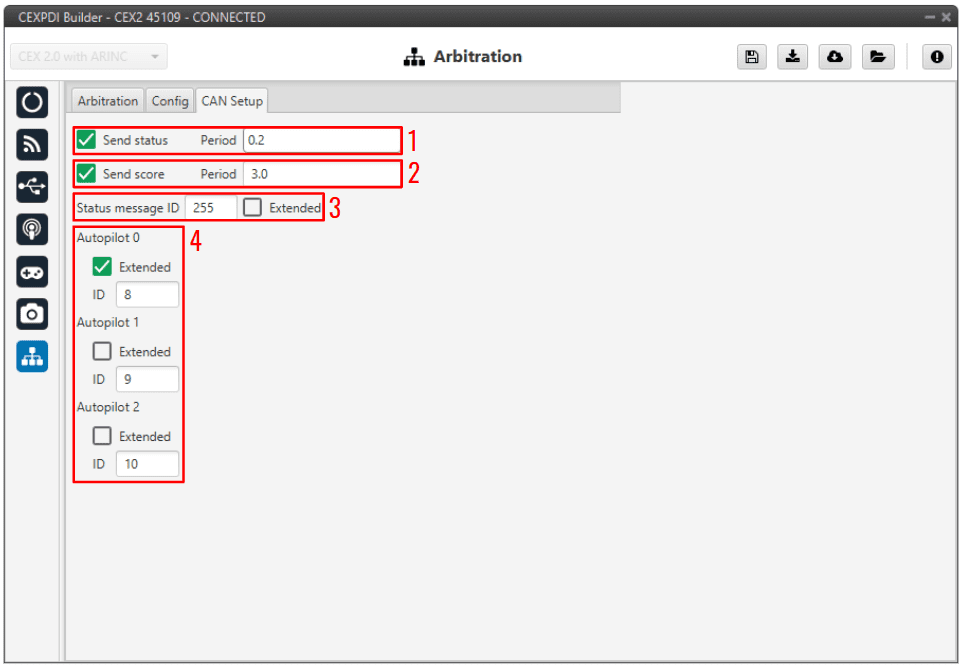The width and height of the screenshot is (961, 665).
Task: Click the open folder icon
Action: pyautogui.click(x=878, y=56)
